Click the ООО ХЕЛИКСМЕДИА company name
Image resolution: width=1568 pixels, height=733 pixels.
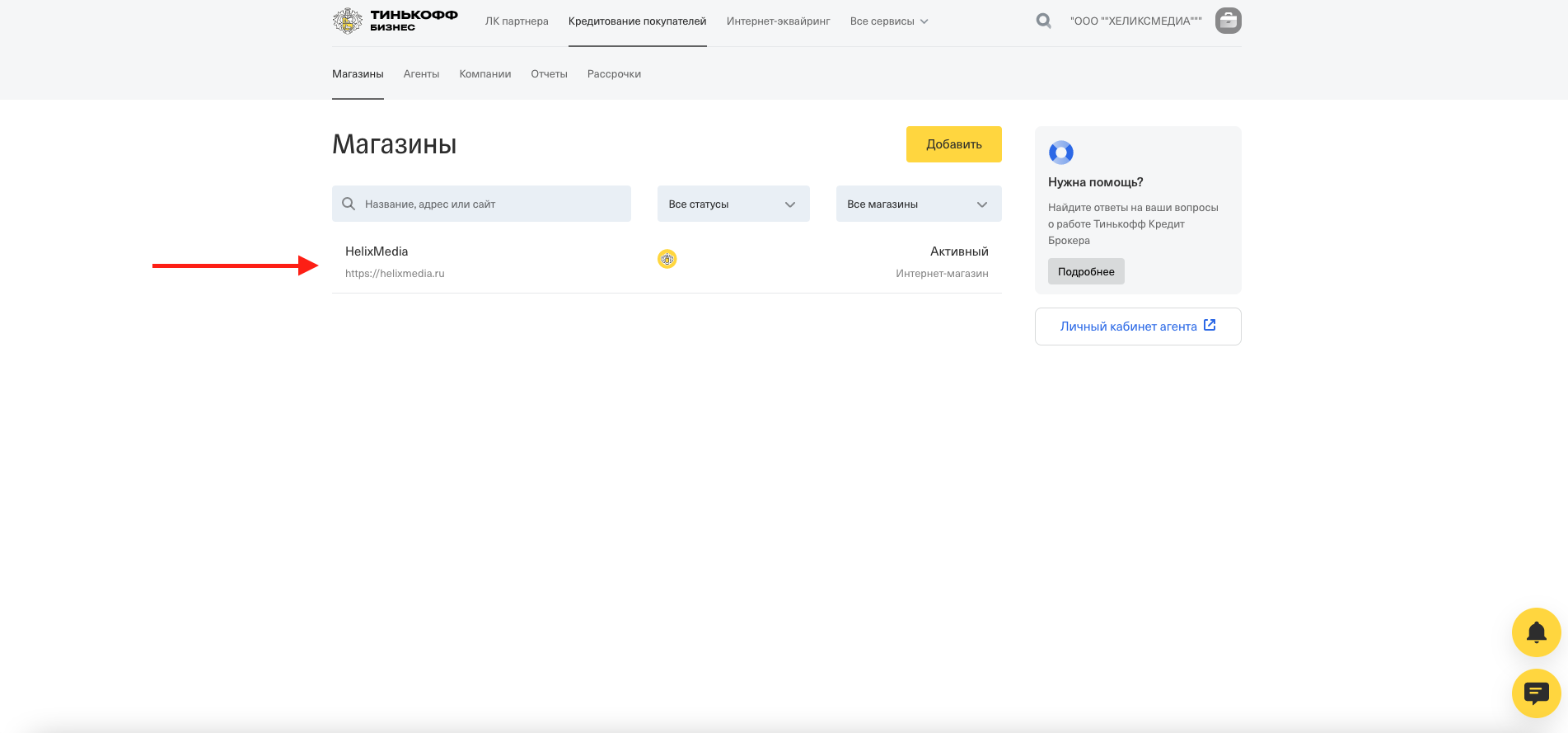point(1136,21)
